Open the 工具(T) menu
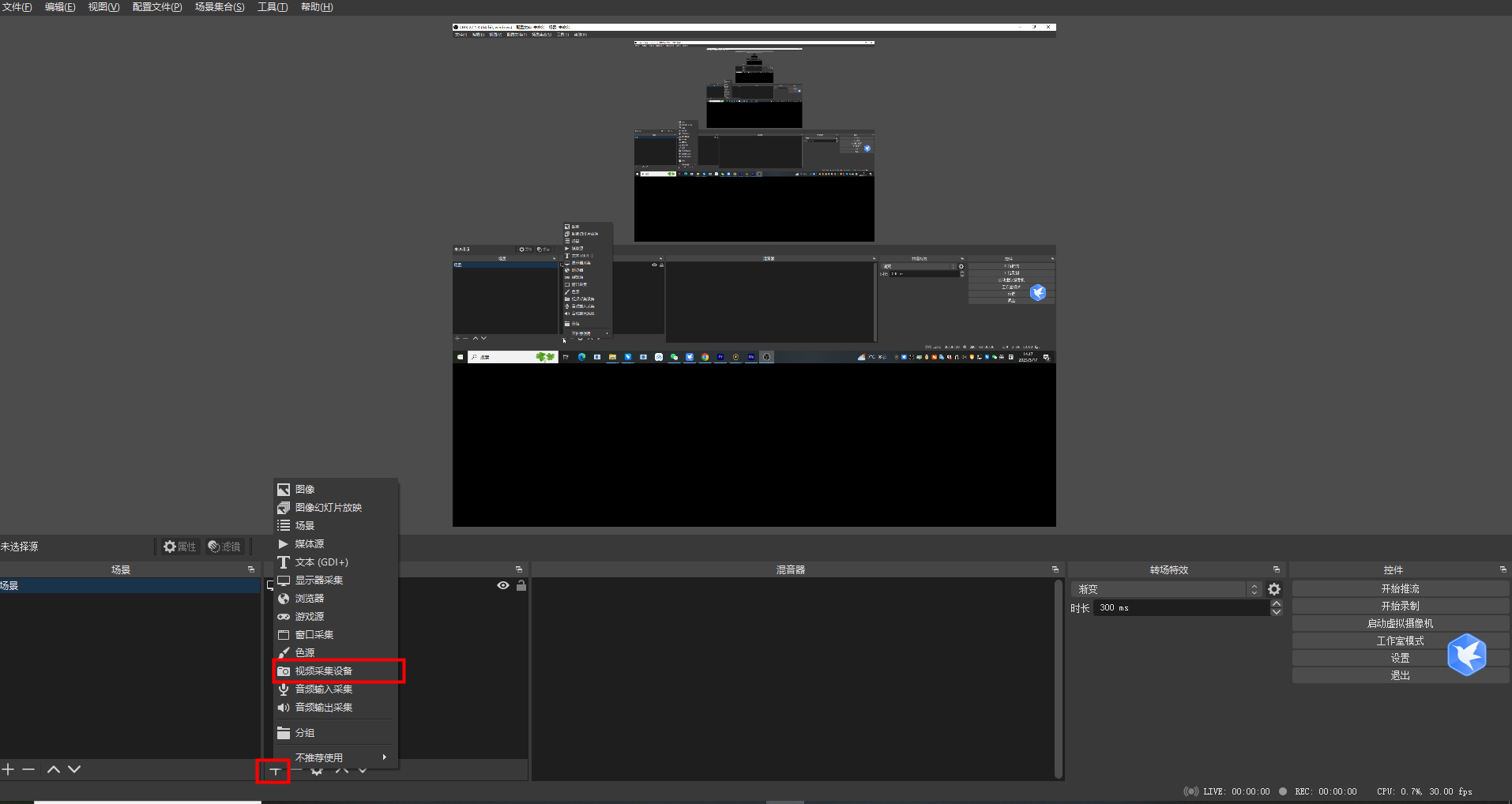1512x804 pixels. (273, 7)
